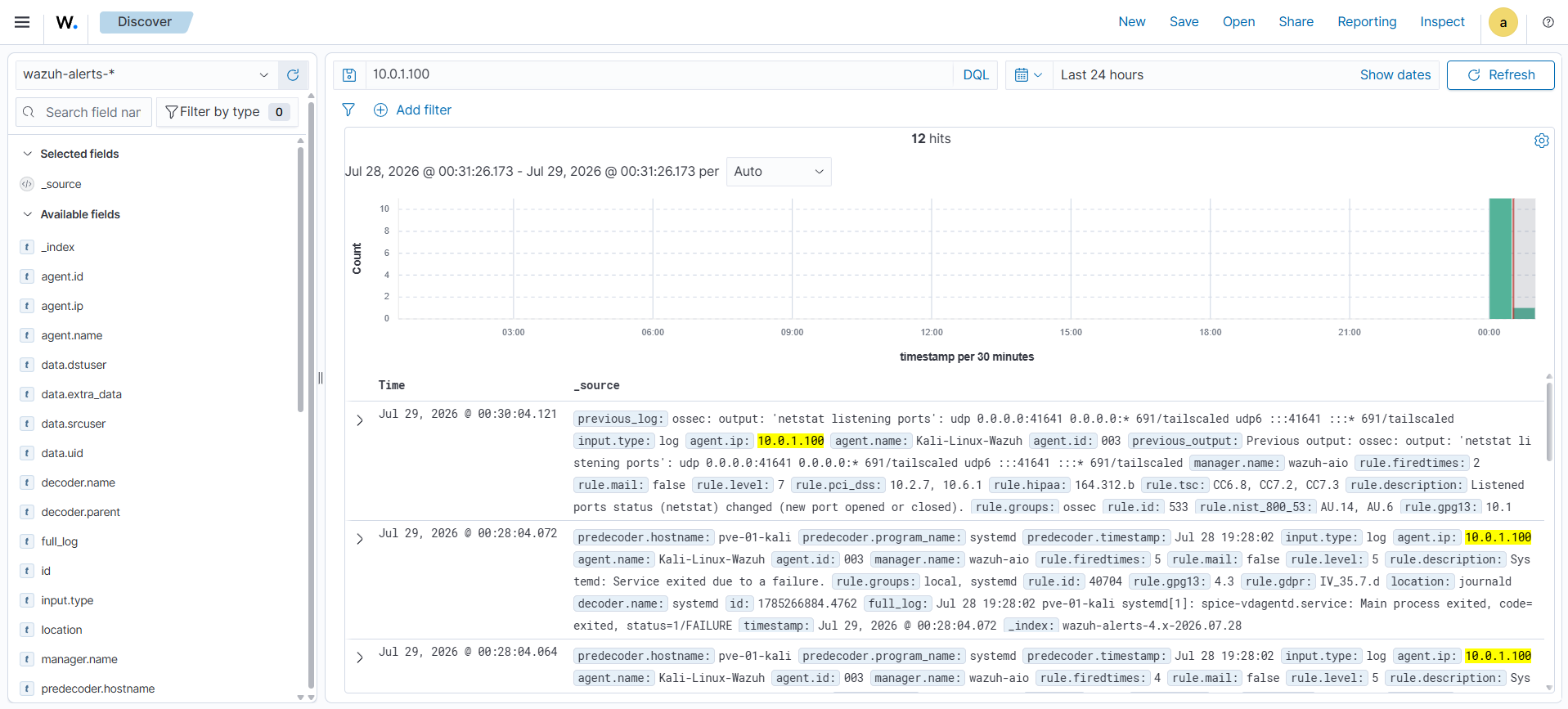
Task: Open the calendar quick date menu
Action: (1028, 74)
